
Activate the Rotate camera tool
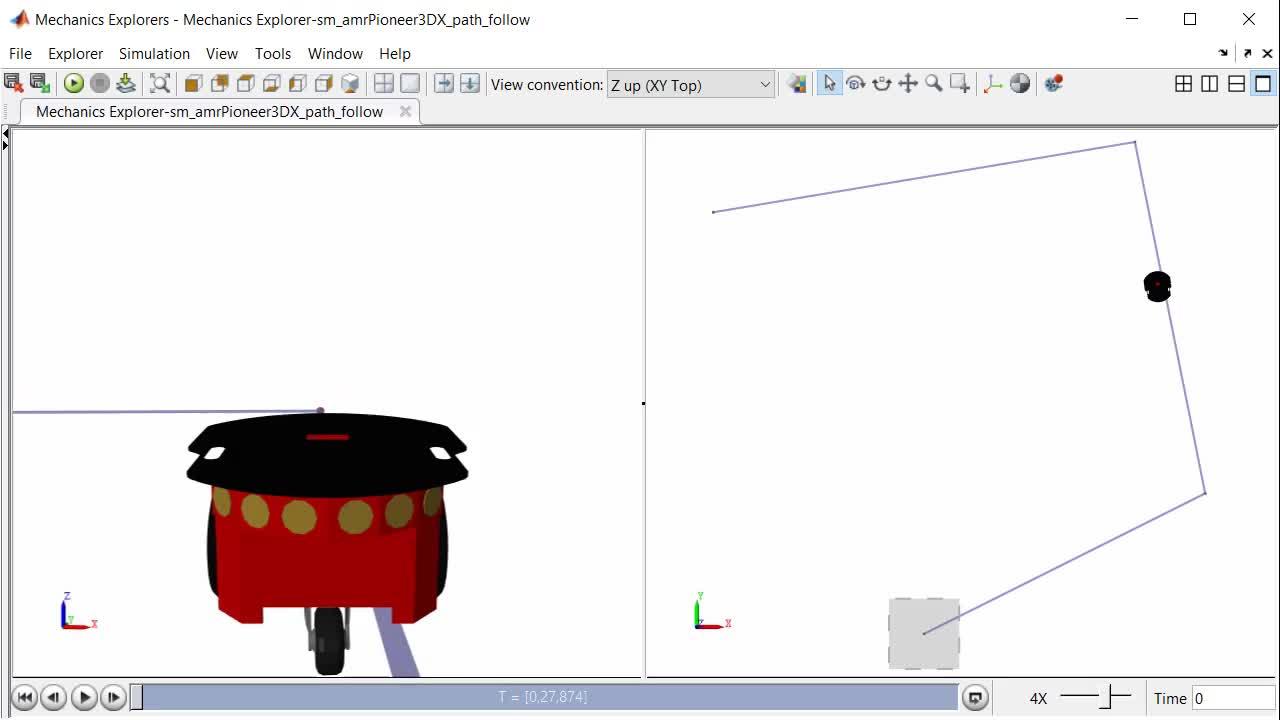point(856,84)
